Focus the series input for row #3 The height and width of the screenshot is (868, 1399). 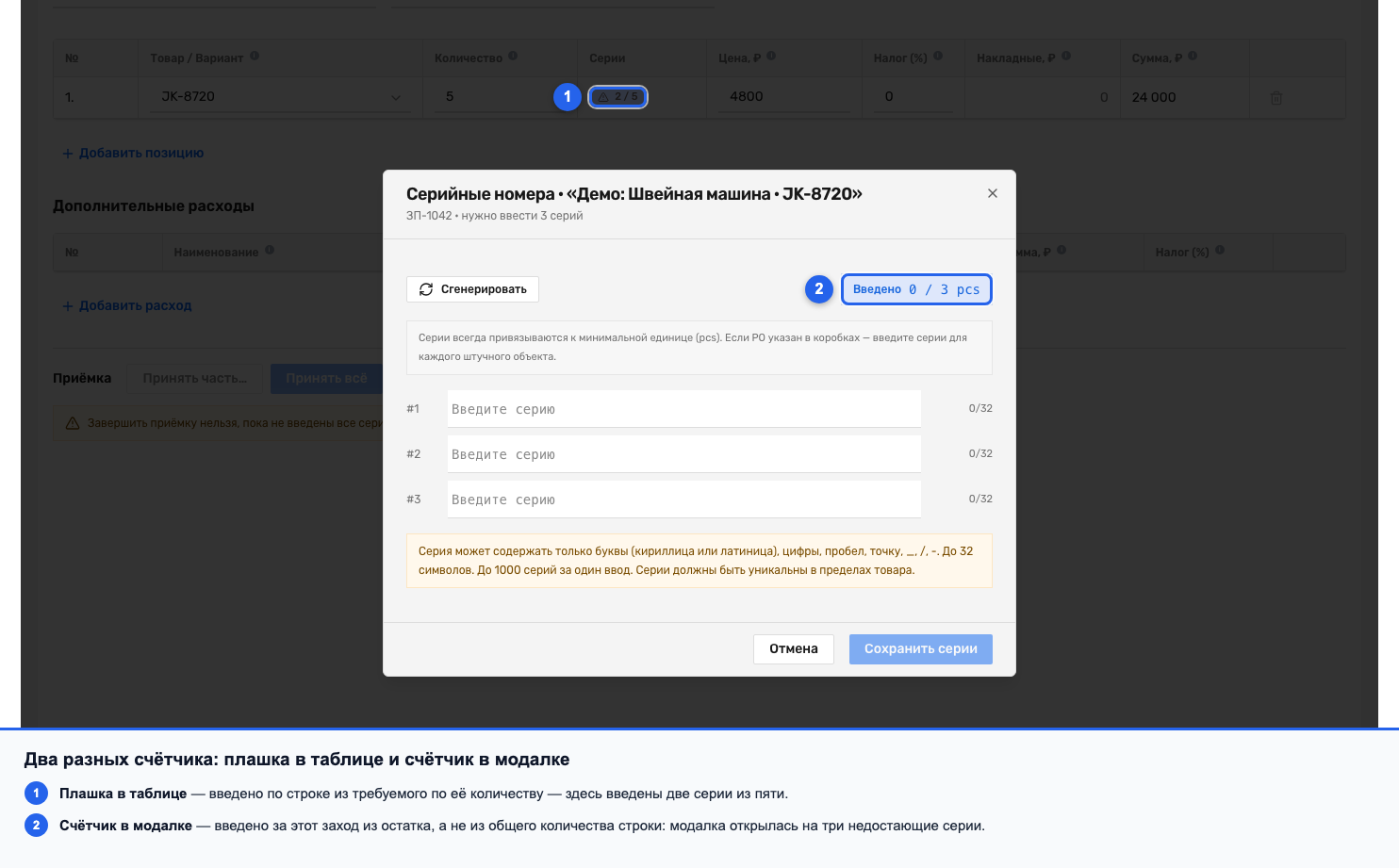pos(683,500)
